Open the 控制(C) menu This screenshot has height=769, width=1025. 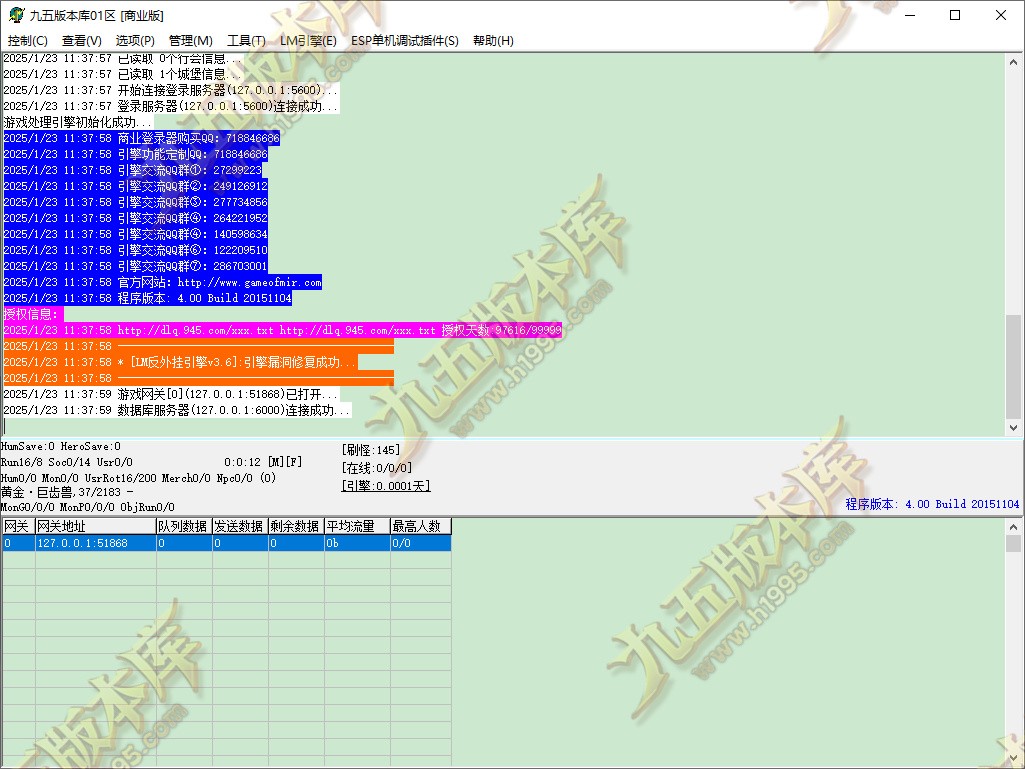click(27, 41)
